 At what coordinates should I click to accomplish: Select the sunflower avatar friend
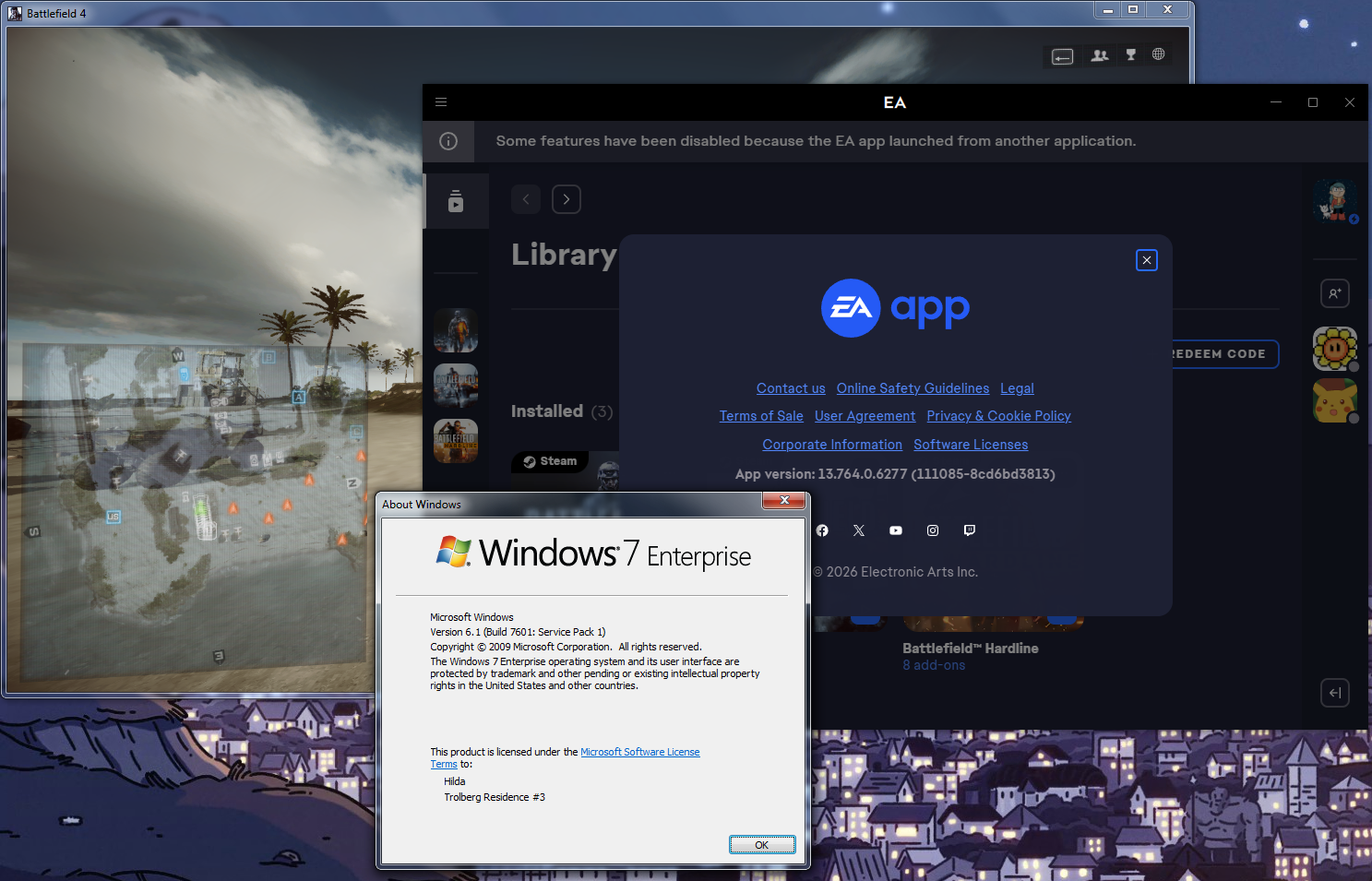[1335, 349]
